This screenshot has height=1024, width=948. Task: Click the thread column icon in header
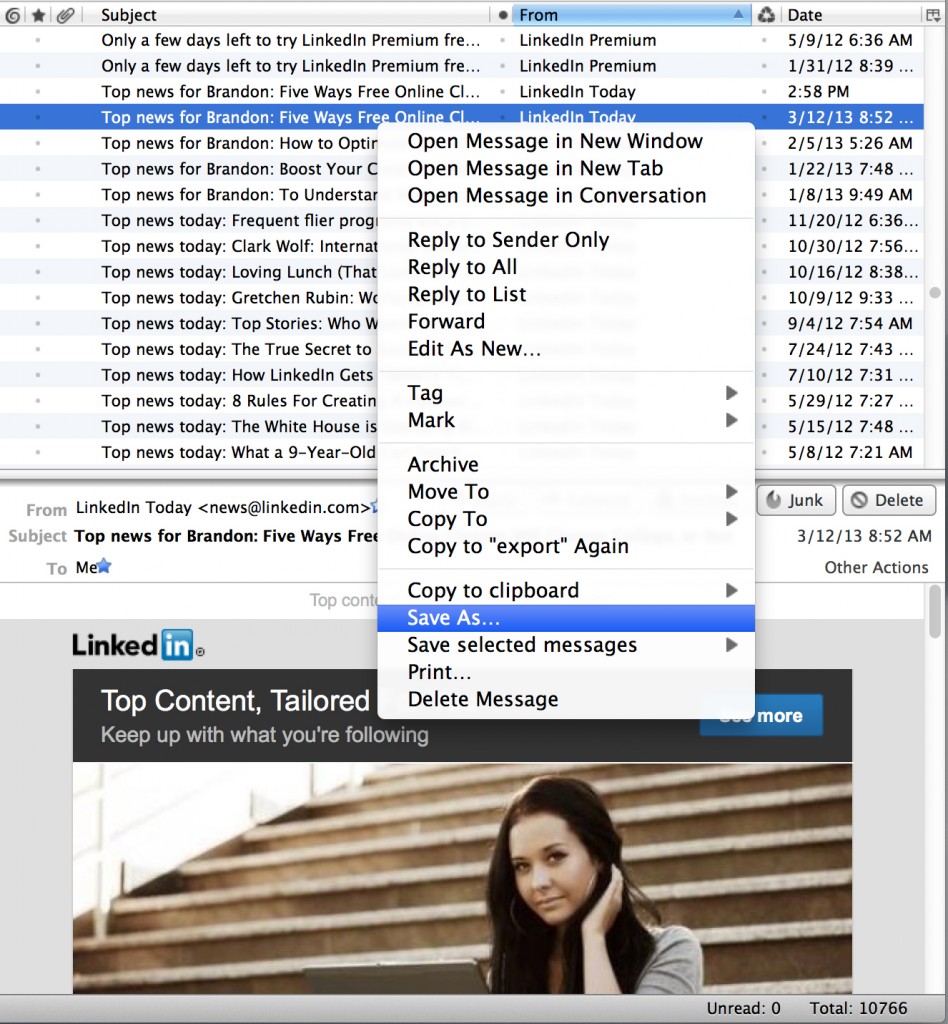tap(12, 14)
